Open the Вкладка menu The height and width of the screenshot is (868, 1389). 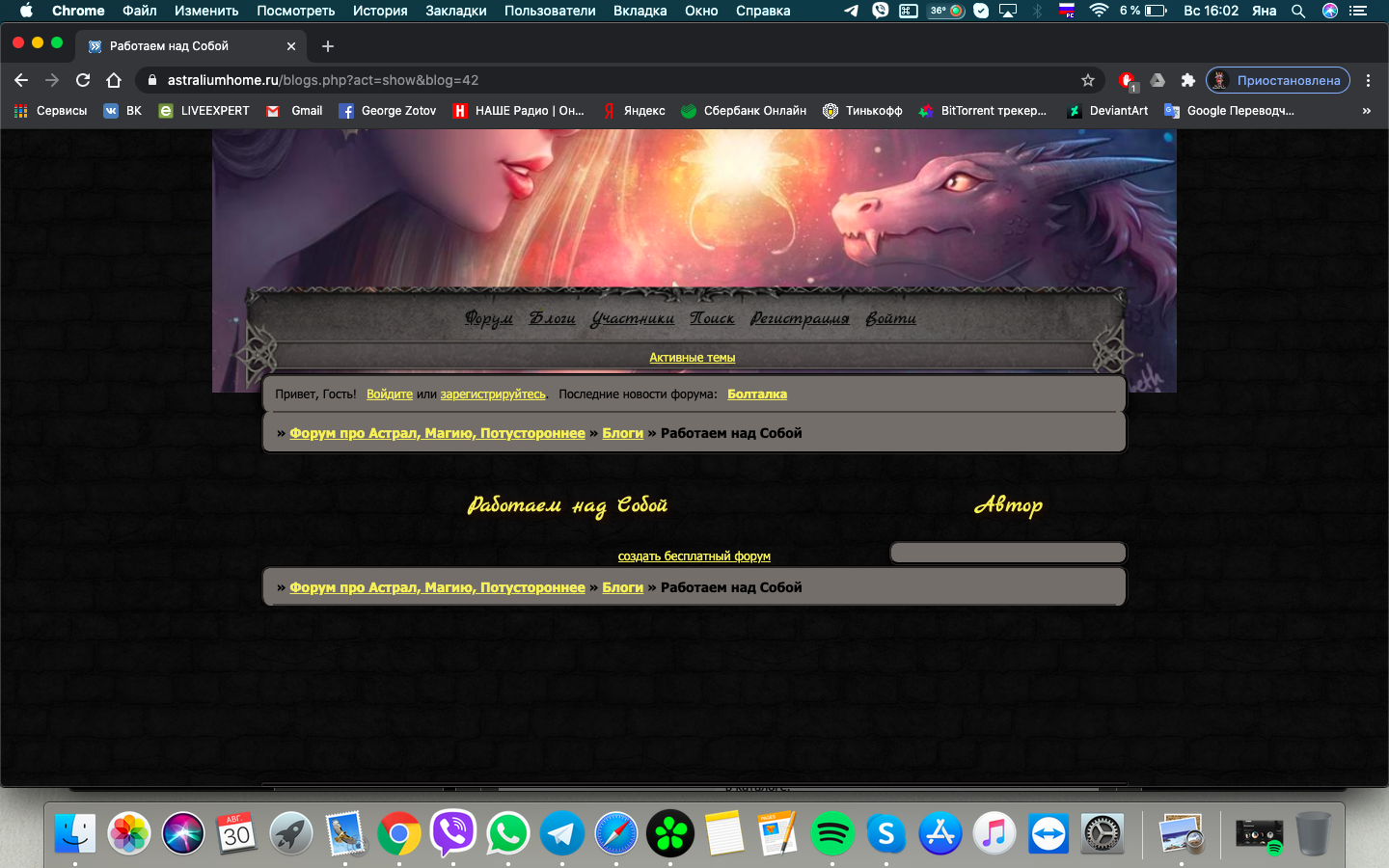pyautogui.click(x=640, y=11)
